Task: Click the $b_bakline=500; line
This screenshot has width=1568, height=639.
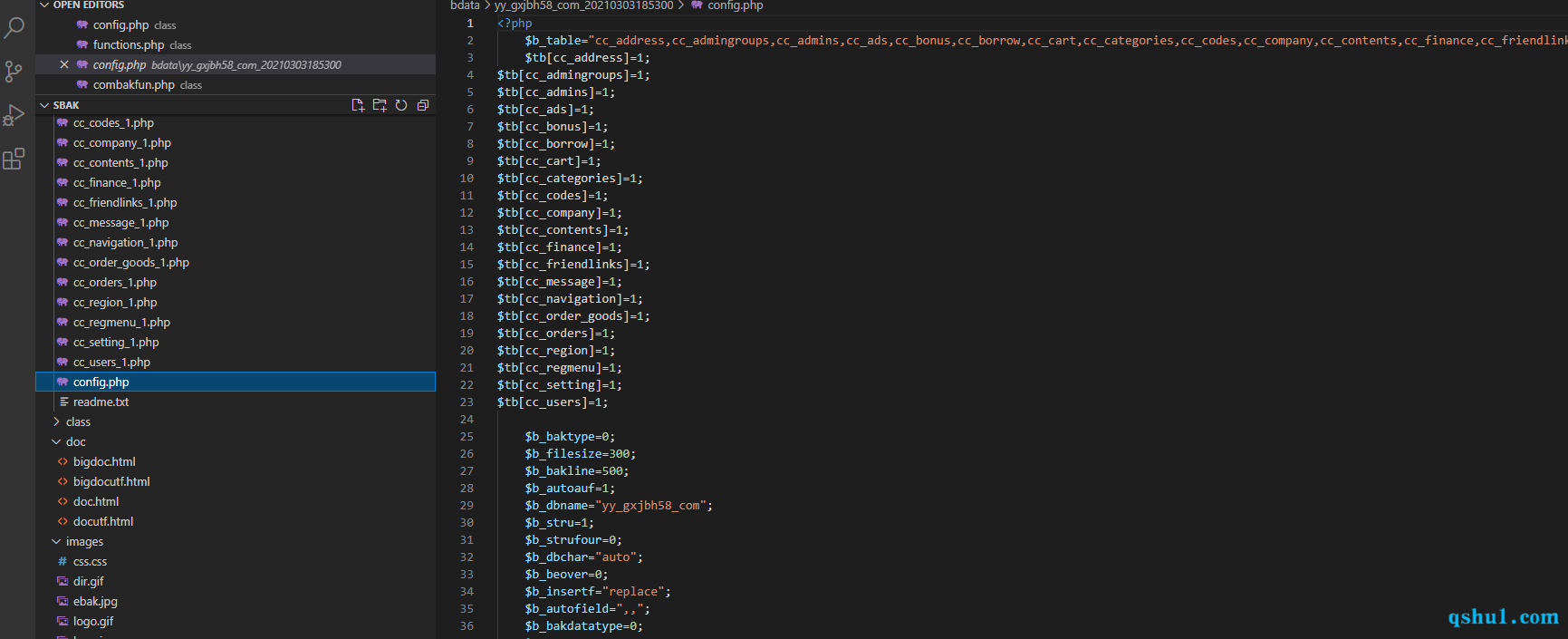Action: pos(577,470)
